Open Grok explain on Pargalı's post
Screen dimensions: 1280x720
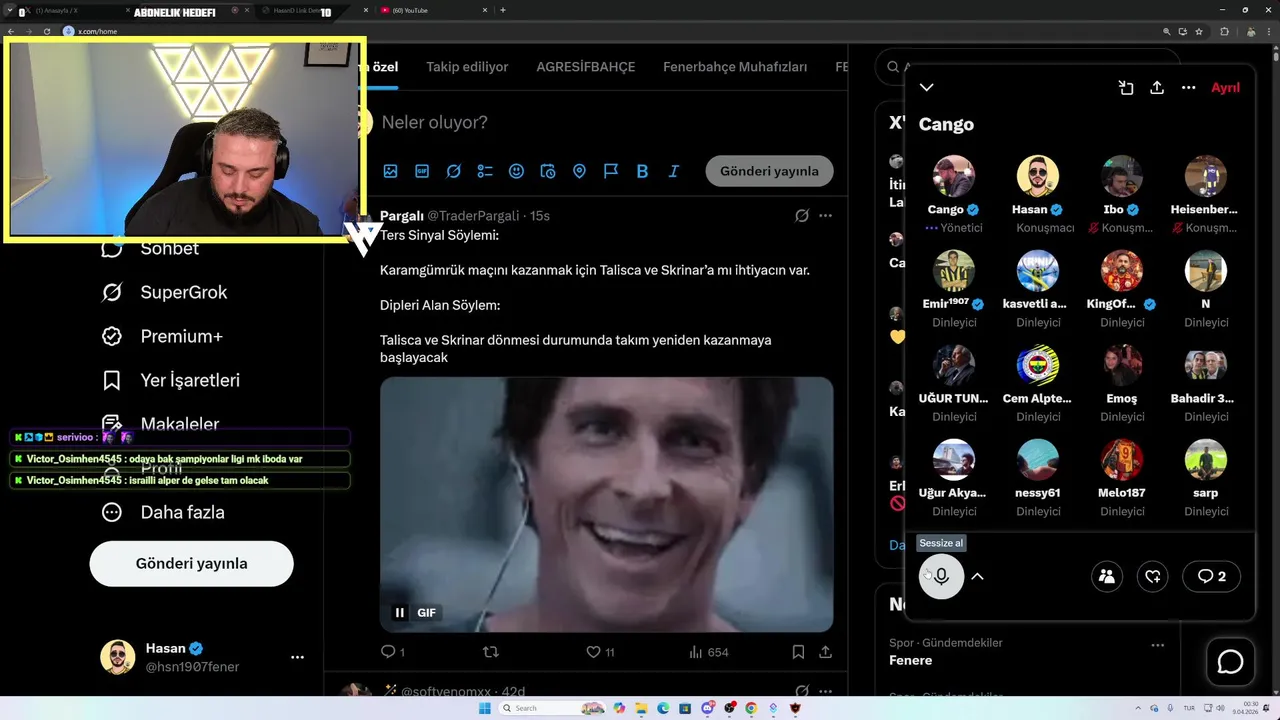pos(802,216)
